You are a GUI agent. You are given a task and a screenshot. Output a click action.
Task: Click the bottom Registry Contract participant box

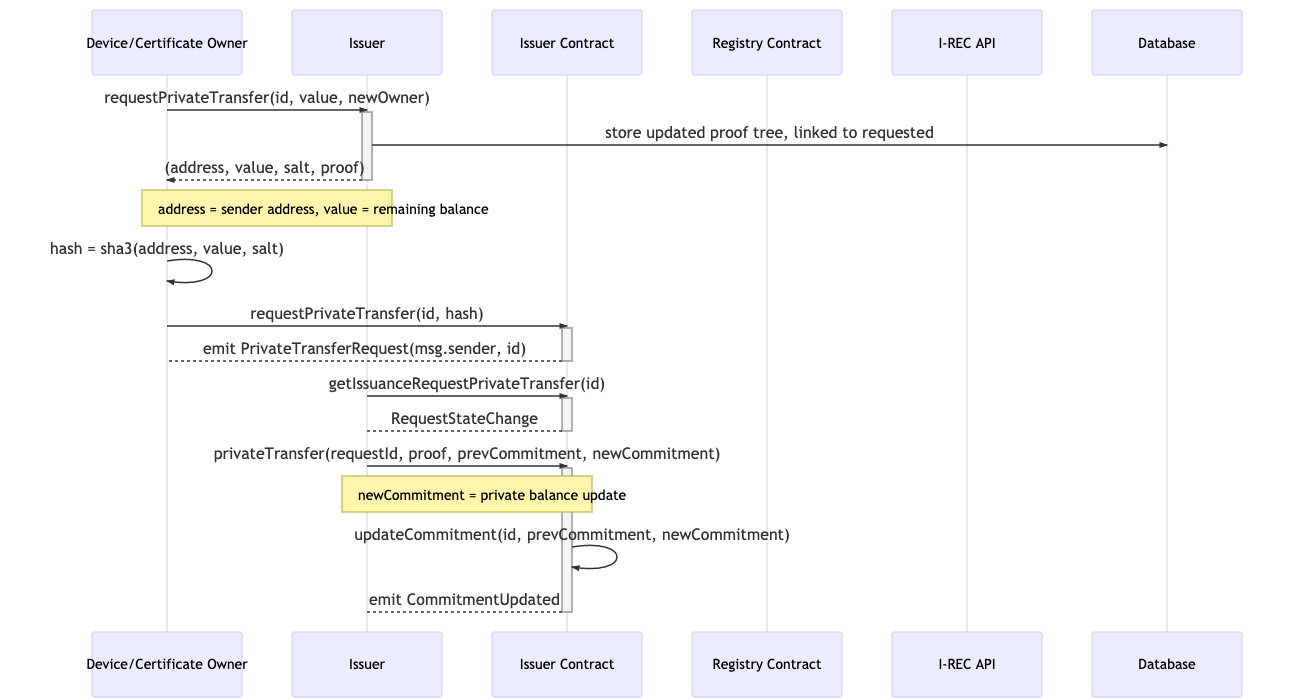pyautogui.click(x=767, y=664)
